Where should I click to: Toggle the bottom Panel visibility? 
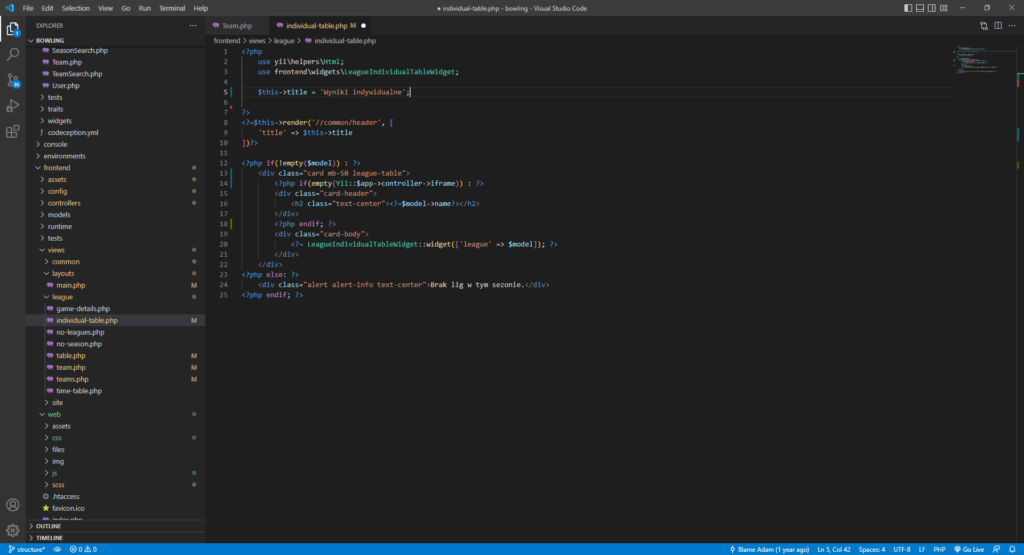tap(920, 8)
